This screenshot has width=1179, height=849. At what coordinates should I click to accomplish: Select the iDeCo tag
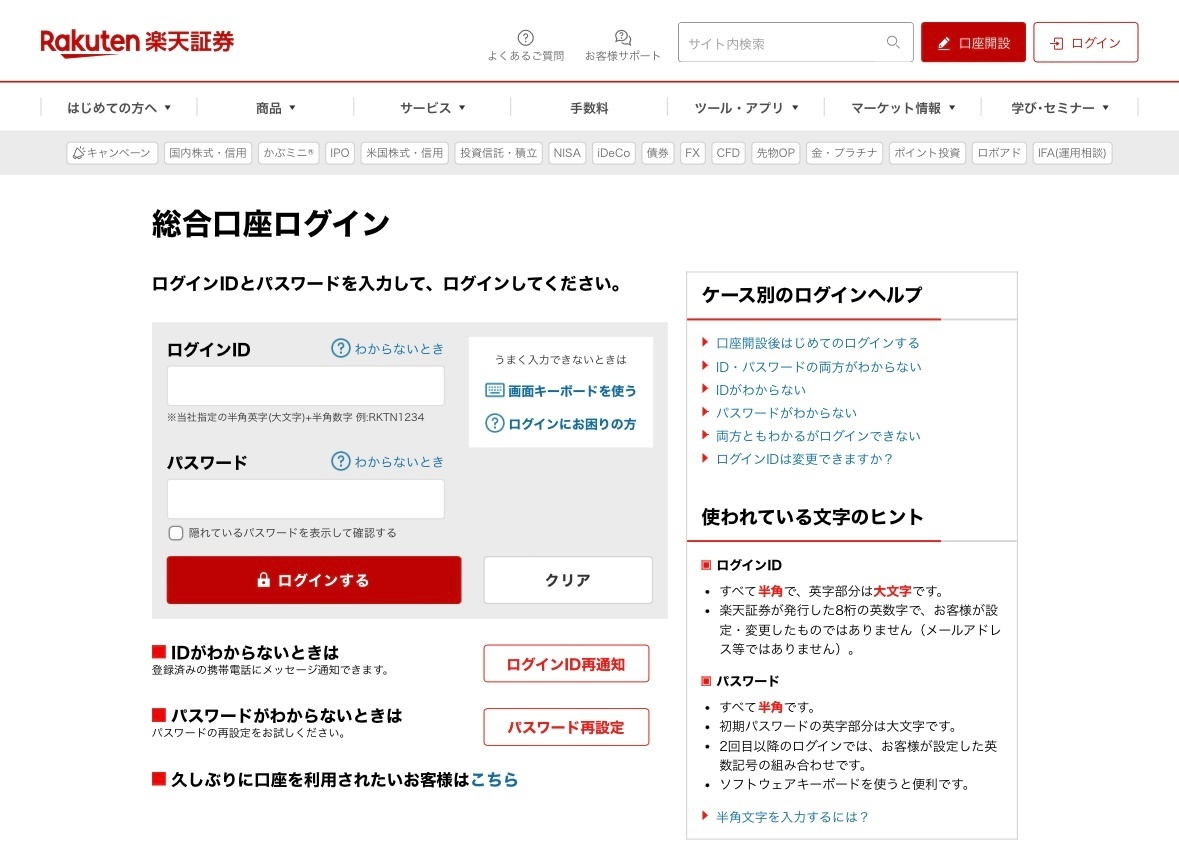pos(614,153)
